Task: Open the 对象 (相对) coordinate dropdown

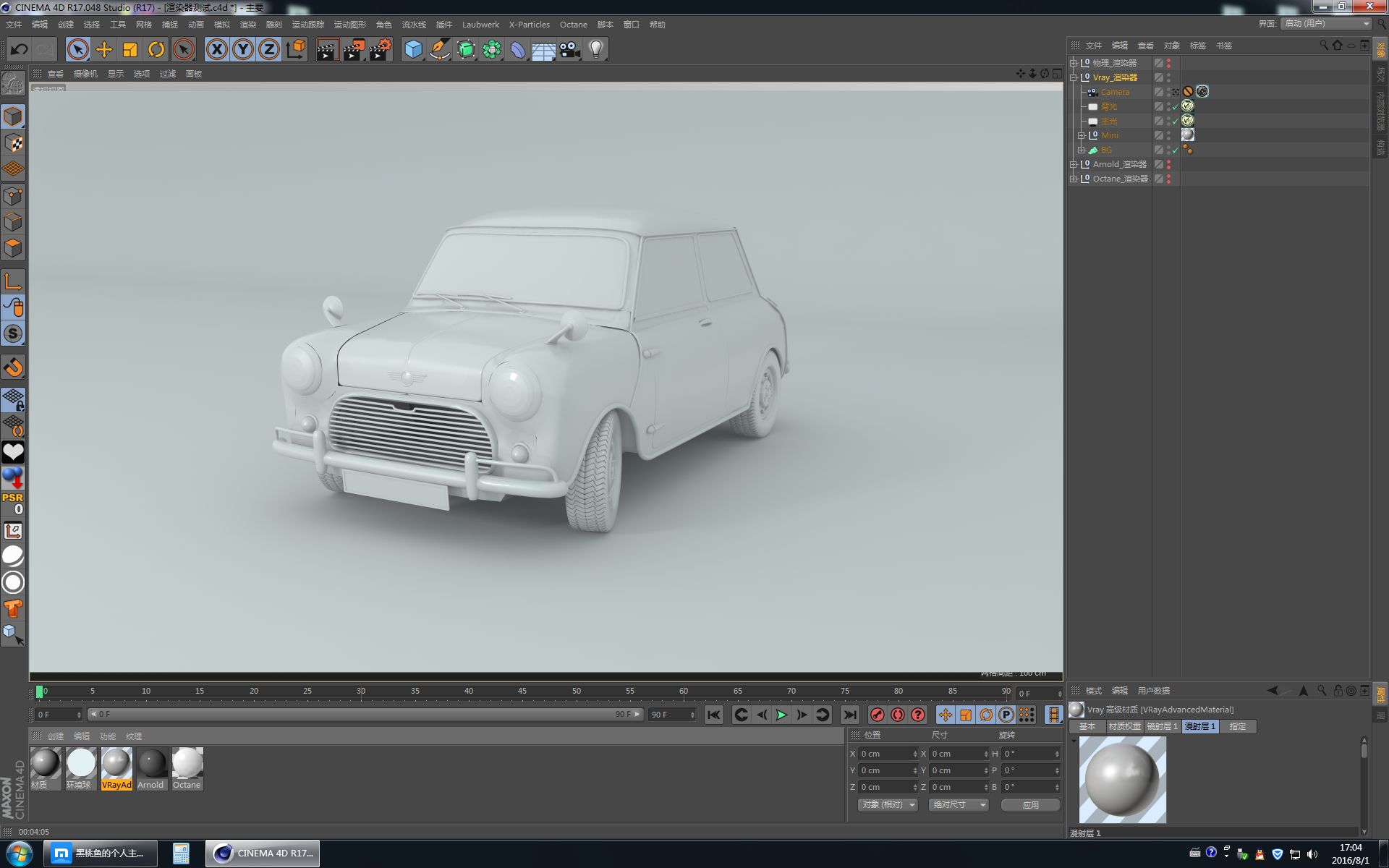Action: [x=888, y=804]
